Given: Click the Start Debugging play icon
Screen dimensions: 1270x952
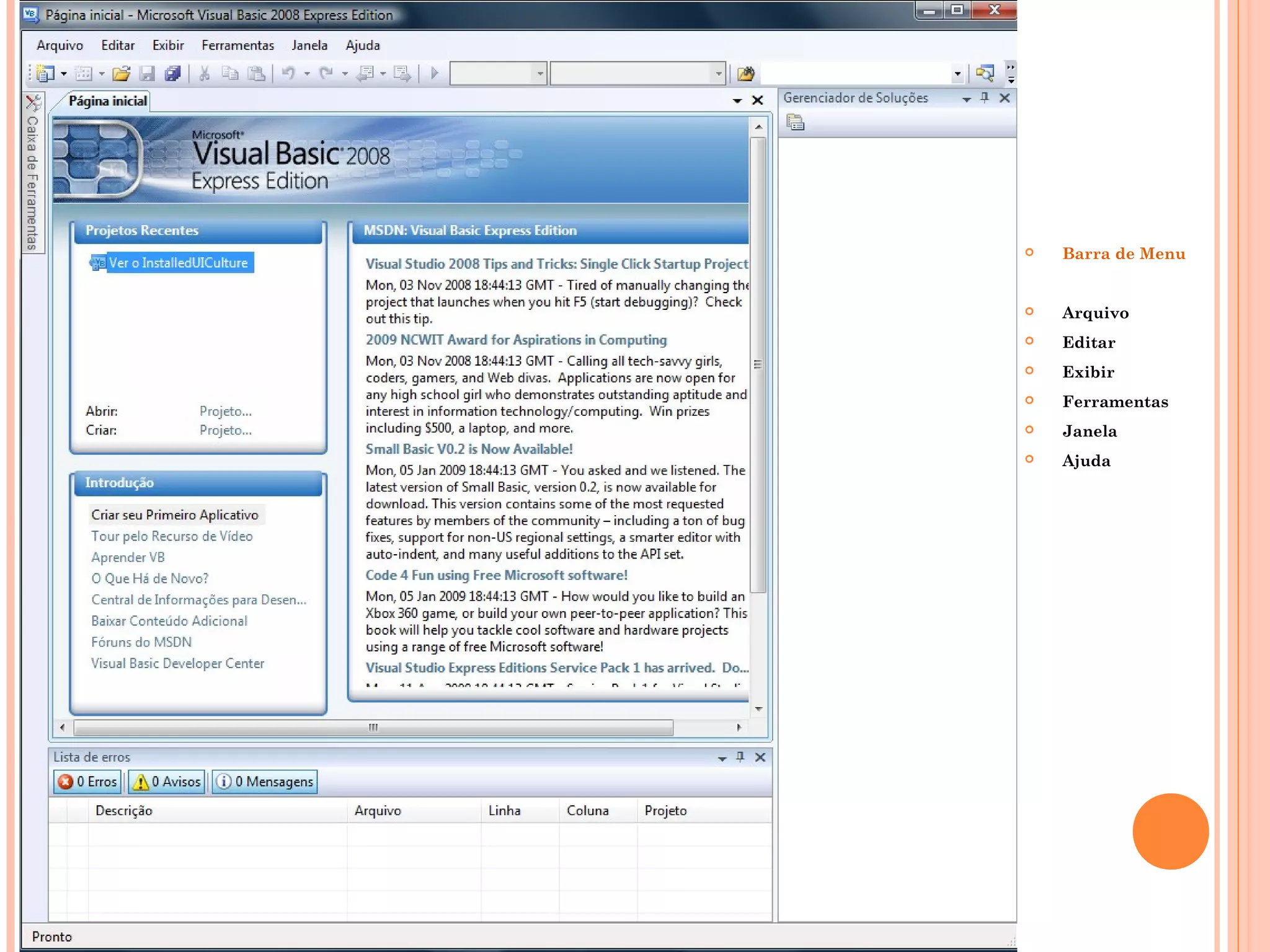Looking at the screenshot, I should coord(435,74).
